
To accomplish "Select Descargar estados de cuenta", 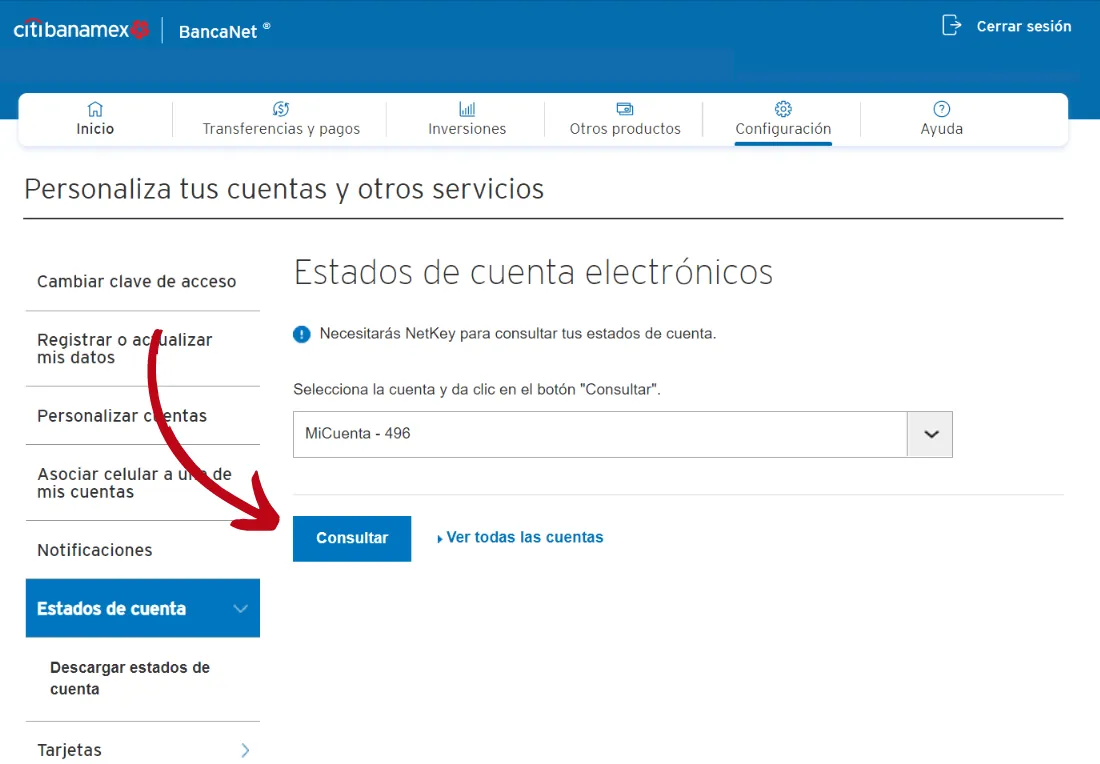I will tap(129, 678).
